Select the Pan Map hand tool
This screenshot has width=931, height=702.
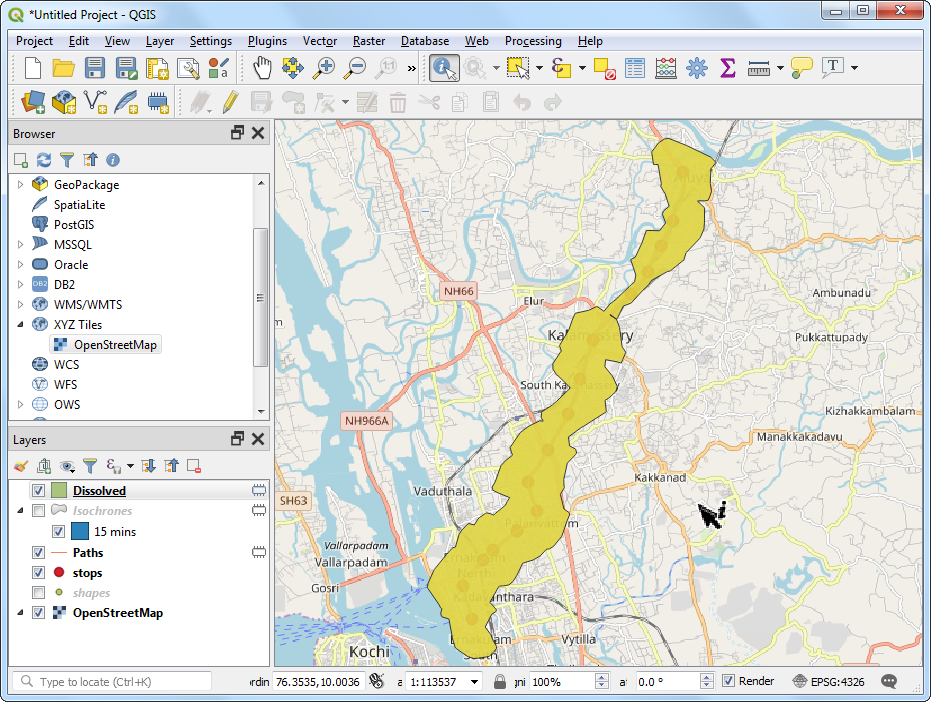click(x=262, y=68)
